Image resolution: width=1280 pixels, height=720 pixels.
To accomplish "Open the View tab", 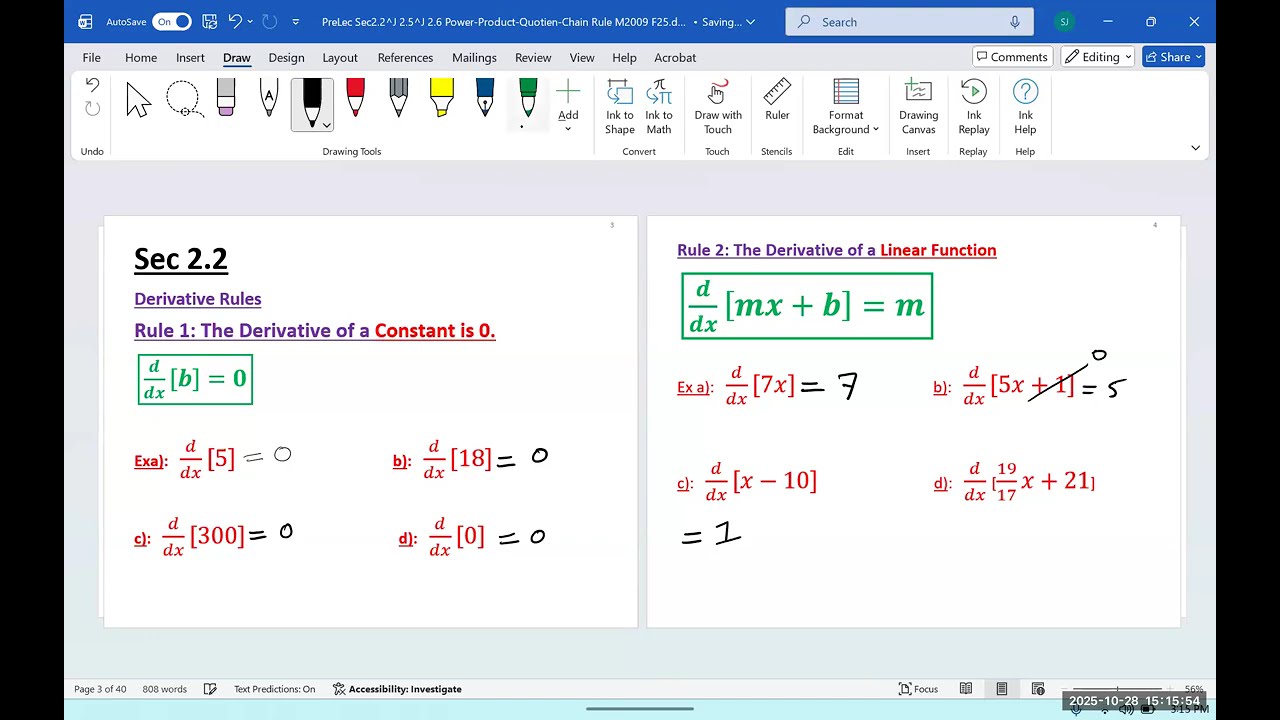I will (x=582, y=58).
